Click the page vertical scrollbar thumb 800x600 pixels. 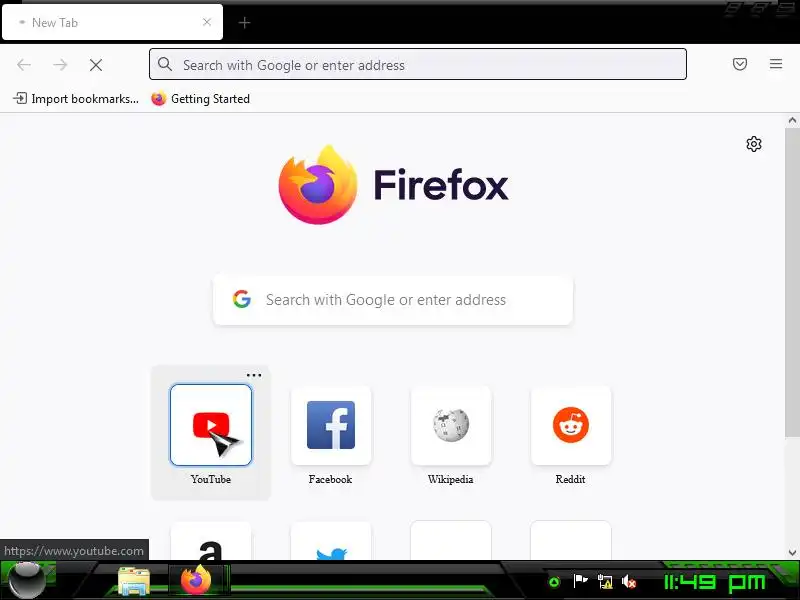792,282
